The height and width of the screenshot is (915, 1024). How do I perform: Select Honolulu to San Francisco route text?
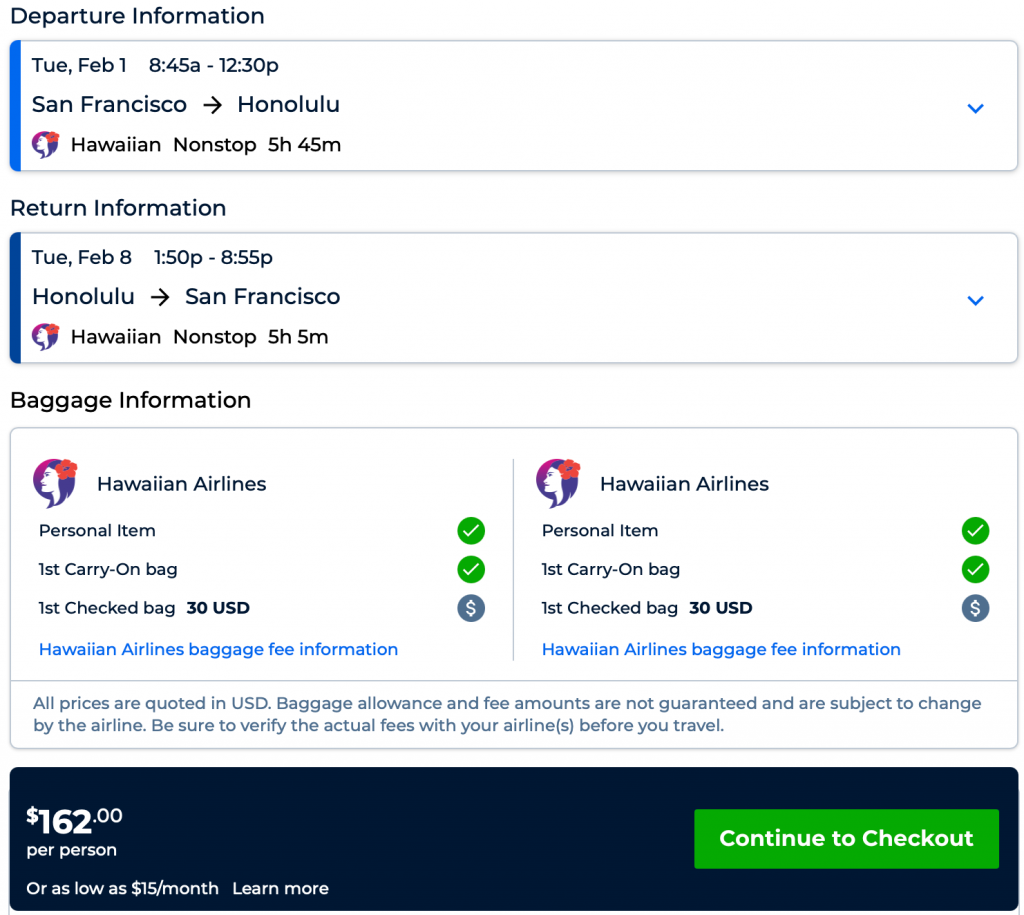point(186,296)
